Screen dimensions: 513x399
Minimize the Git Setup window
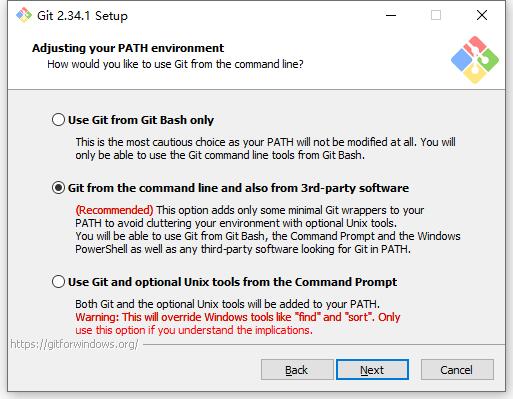(391, 15)
